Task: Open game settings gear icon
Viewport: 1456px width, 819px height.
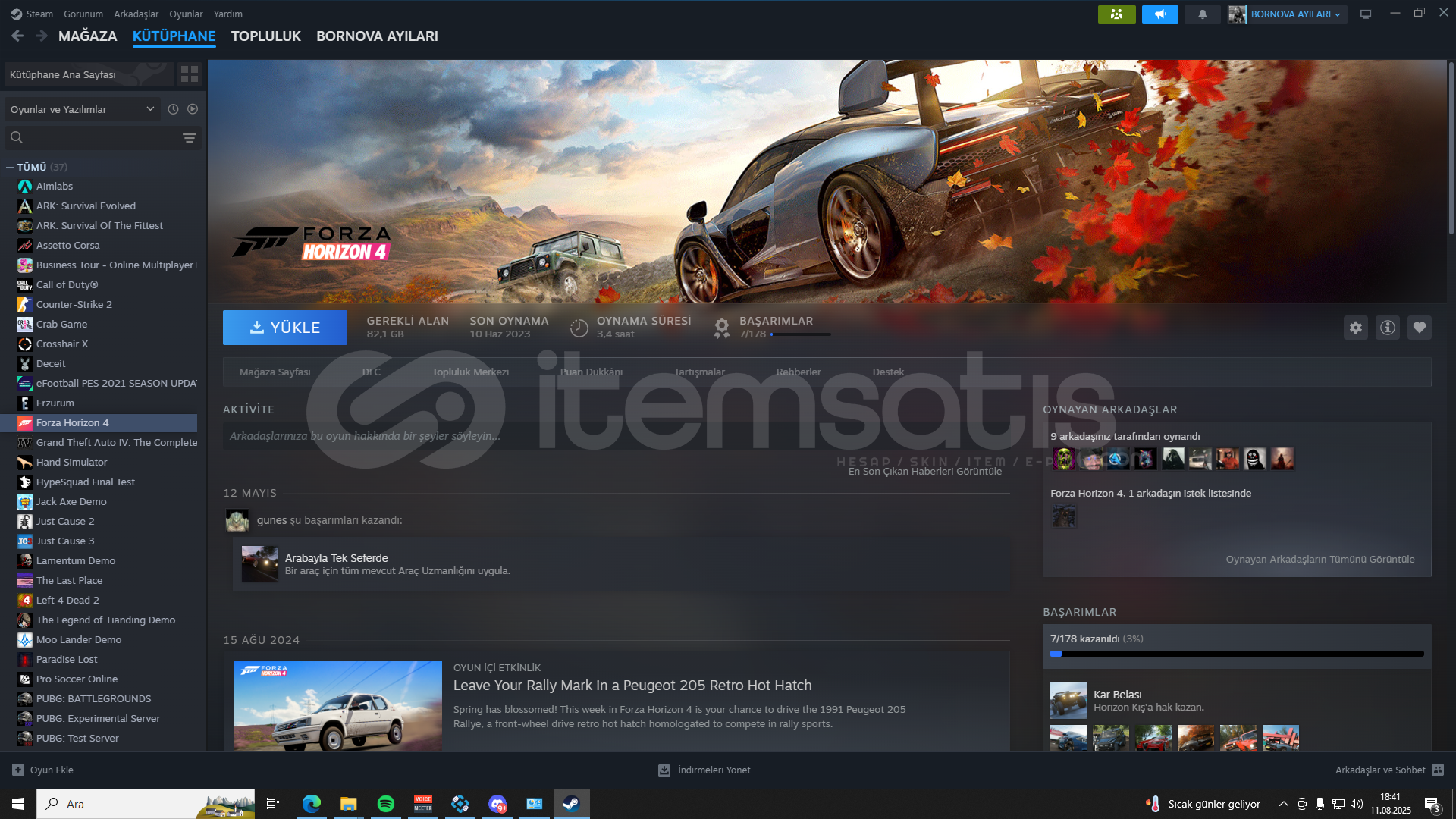Action: click(x=1356, y=328)
